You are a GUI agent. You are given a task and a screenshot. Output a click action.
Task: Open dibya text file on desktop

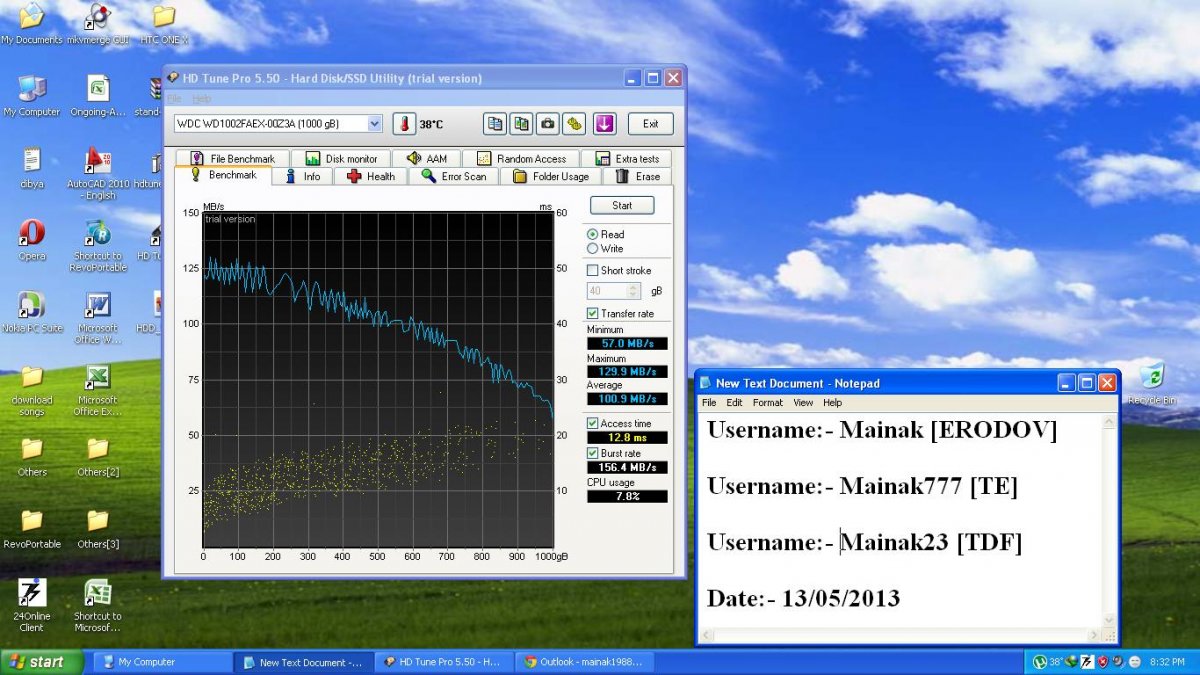click(x=31, y=168)
